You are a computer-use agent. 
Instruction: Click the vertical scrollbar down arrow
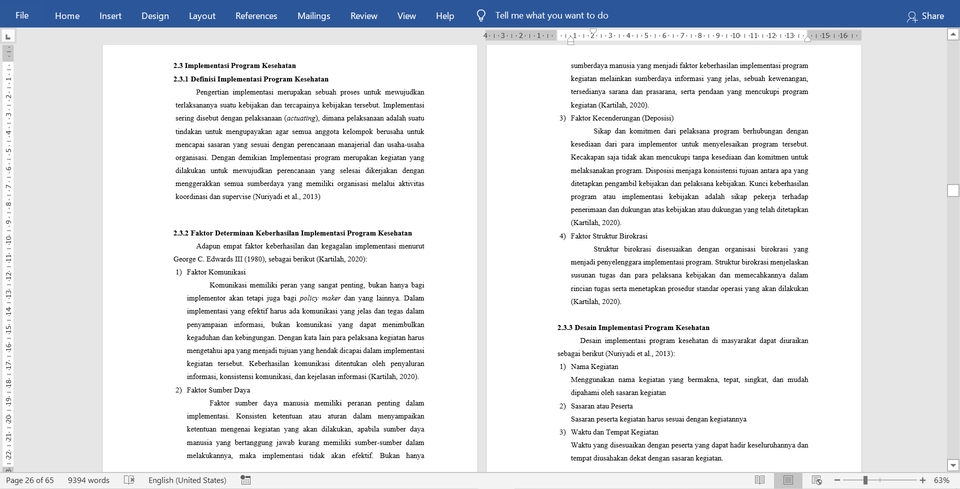[x=953, y=465]
